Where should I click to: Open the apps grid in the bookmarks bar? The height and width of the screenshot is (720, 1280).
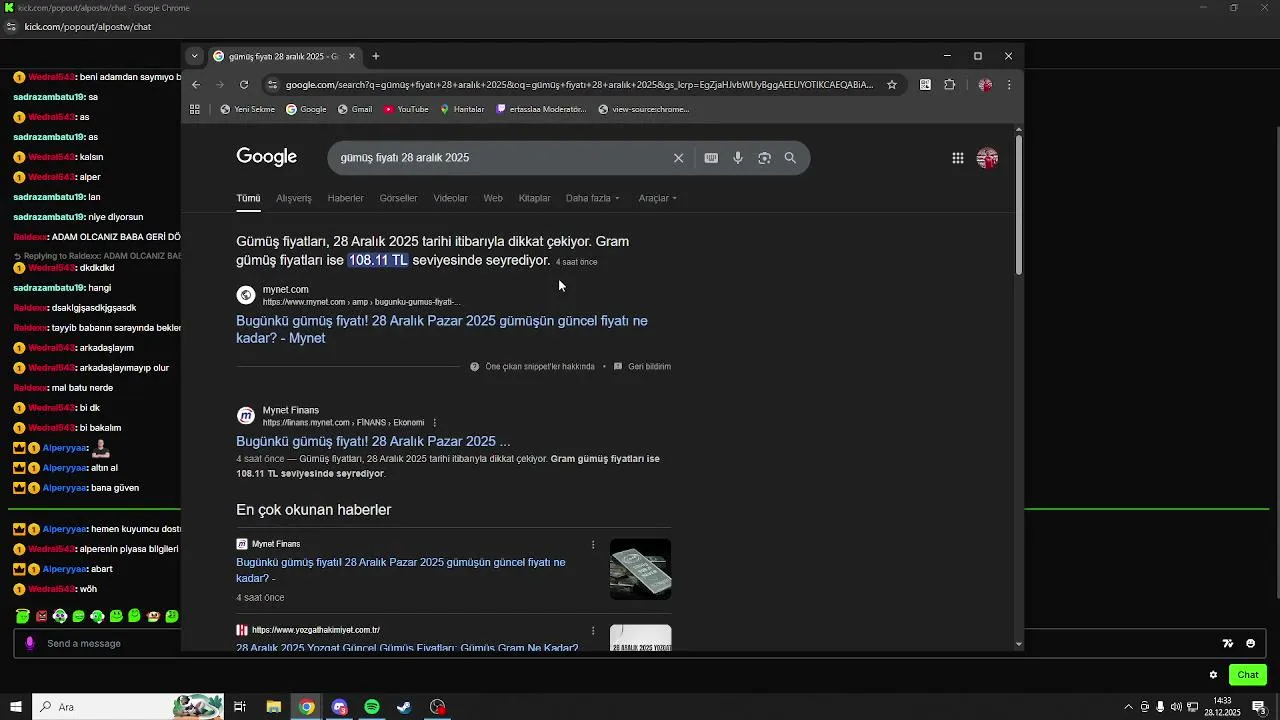pos(195,109)
